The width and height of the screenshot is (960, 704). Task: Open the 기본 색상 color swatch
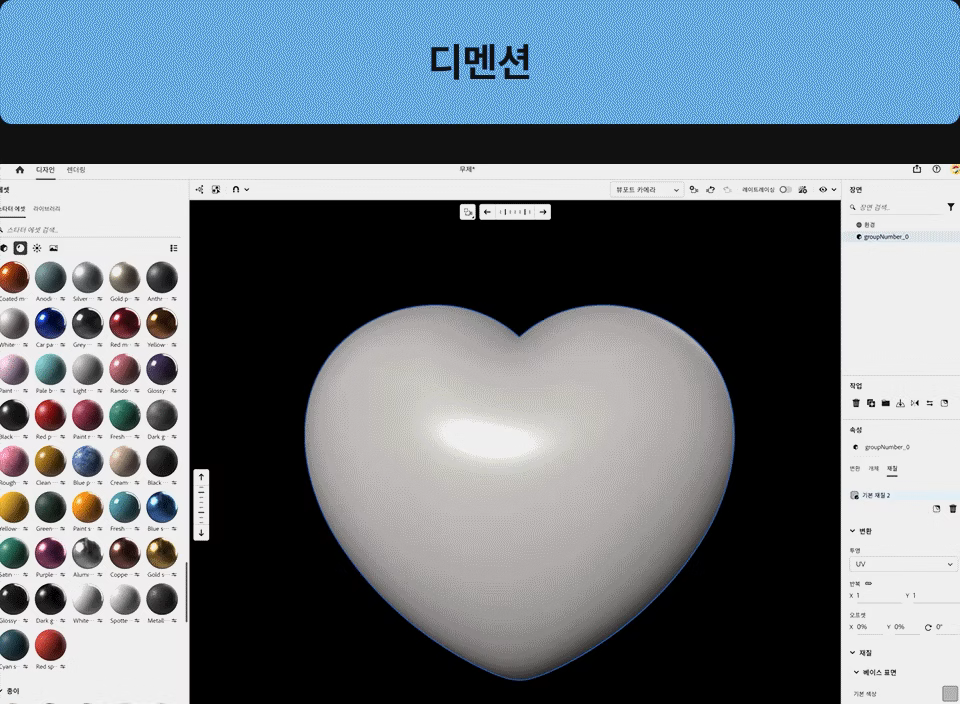950,694
